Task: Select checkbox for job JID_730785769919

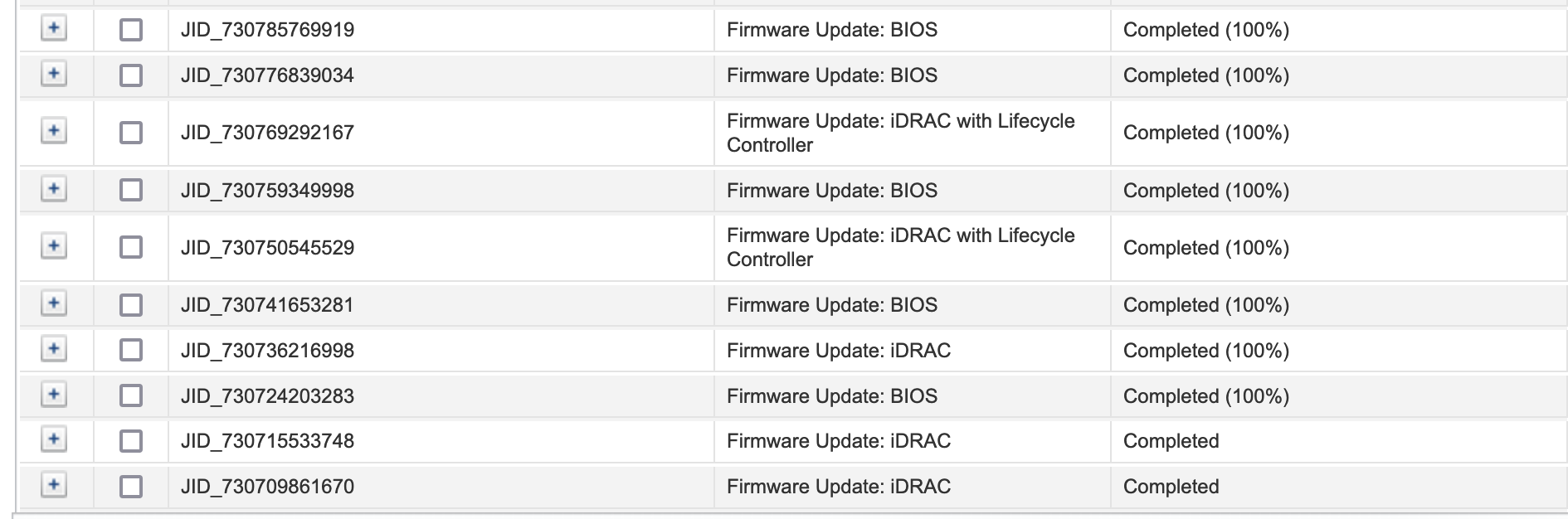Action: click(131, 30)
